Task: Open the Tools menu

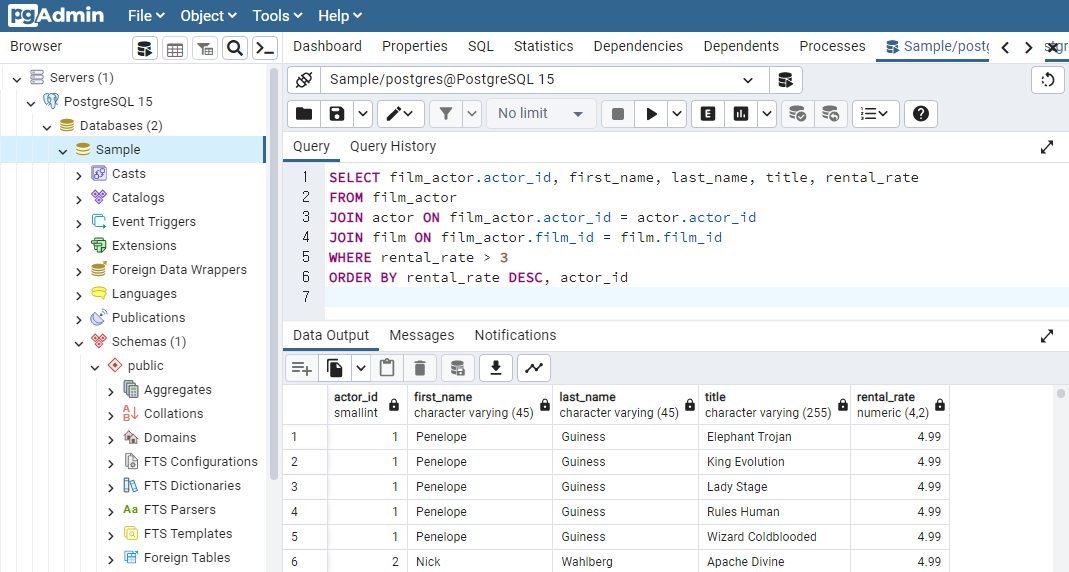Action: pyautogui.click(x=277, y=16)
